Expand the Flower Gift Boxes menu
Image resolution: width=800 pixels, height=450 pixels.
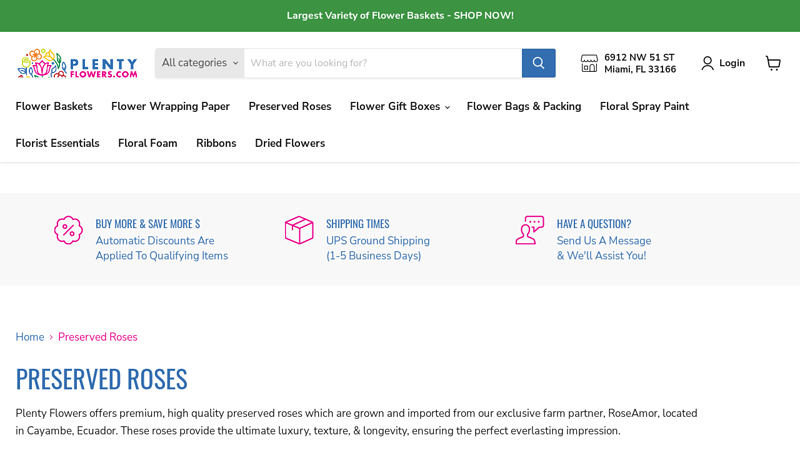point(399,106)
